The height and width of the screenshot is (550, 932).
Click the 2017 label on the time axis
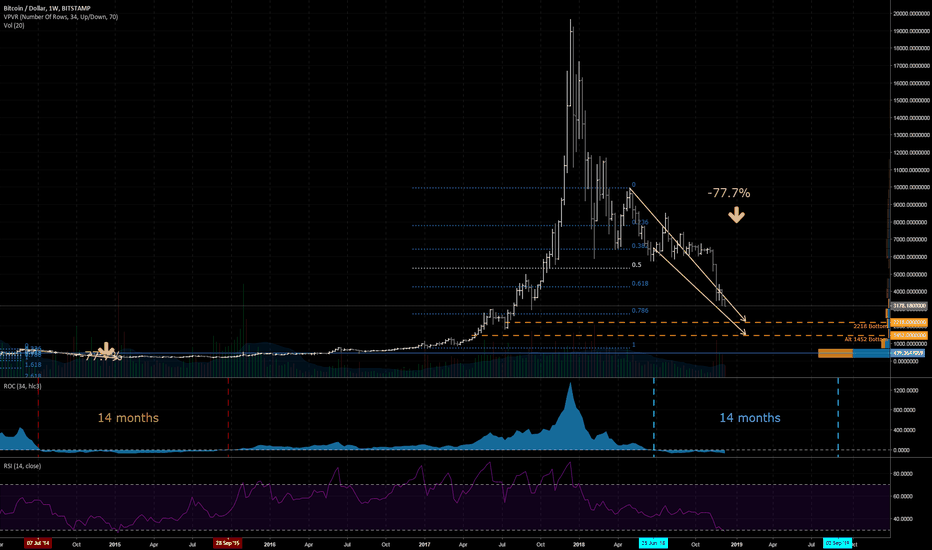[424, 545]
